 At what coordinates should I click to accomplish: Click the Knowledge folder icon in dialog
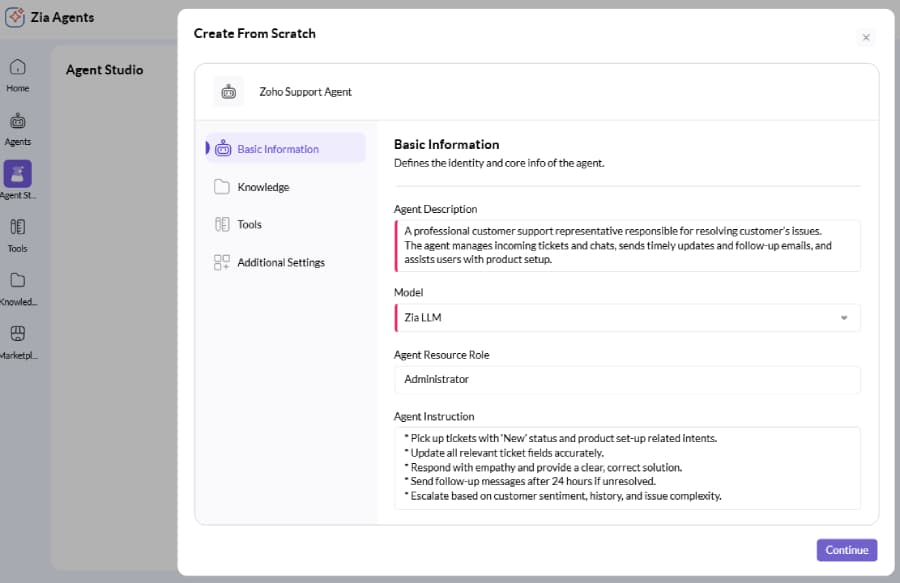pos(222,186)
